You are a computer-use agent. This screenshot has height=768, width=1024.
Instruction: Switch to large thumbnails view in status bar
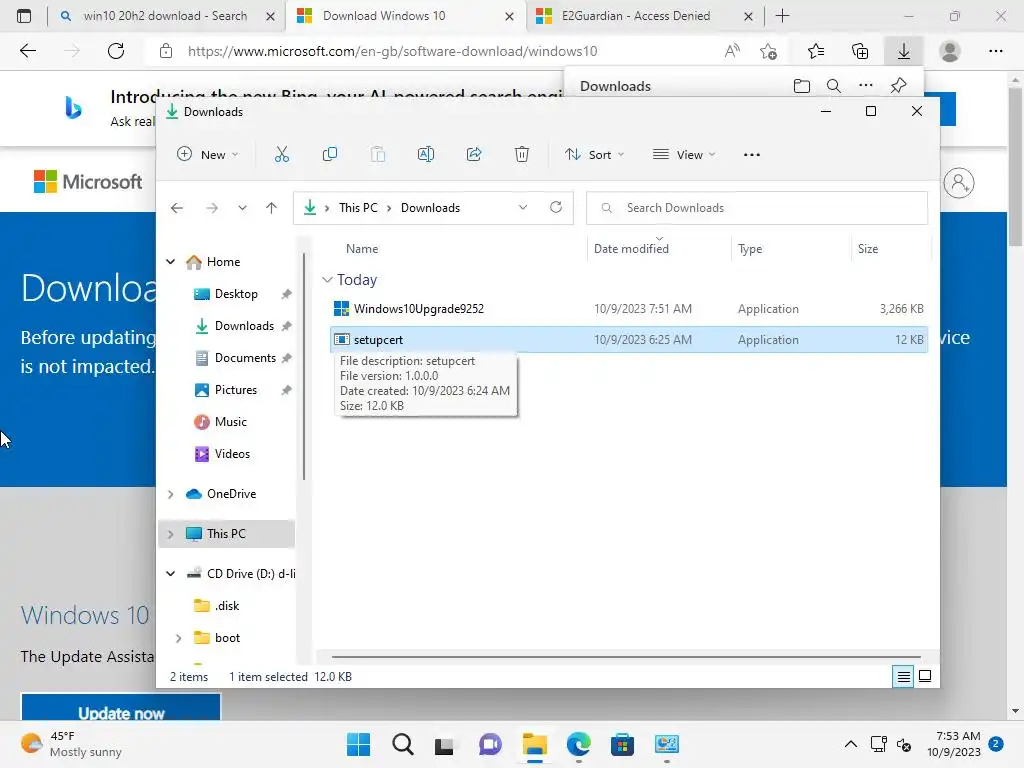925,676
